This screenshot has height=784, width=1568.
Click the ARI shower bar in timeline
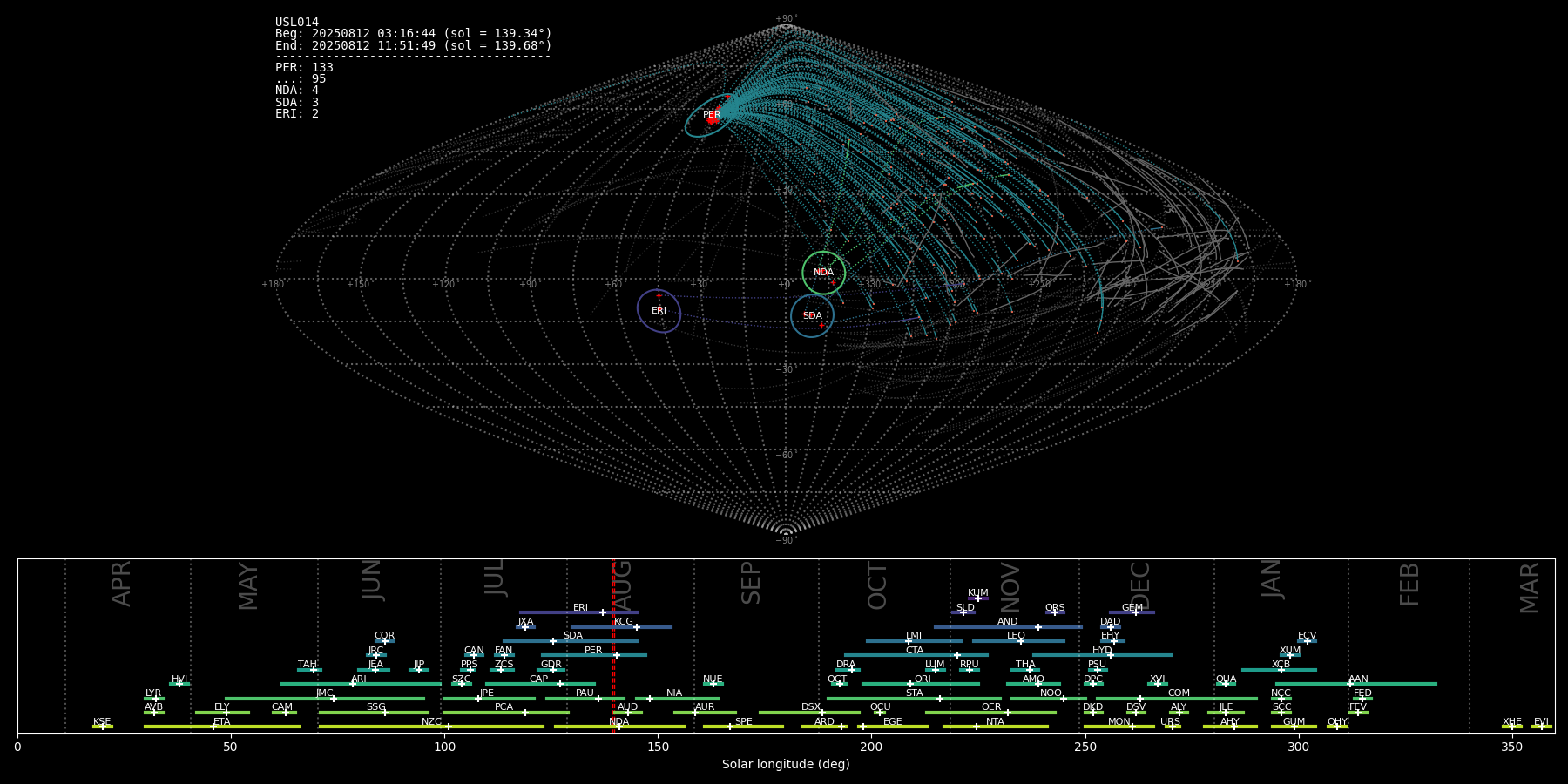pos(361,684)
